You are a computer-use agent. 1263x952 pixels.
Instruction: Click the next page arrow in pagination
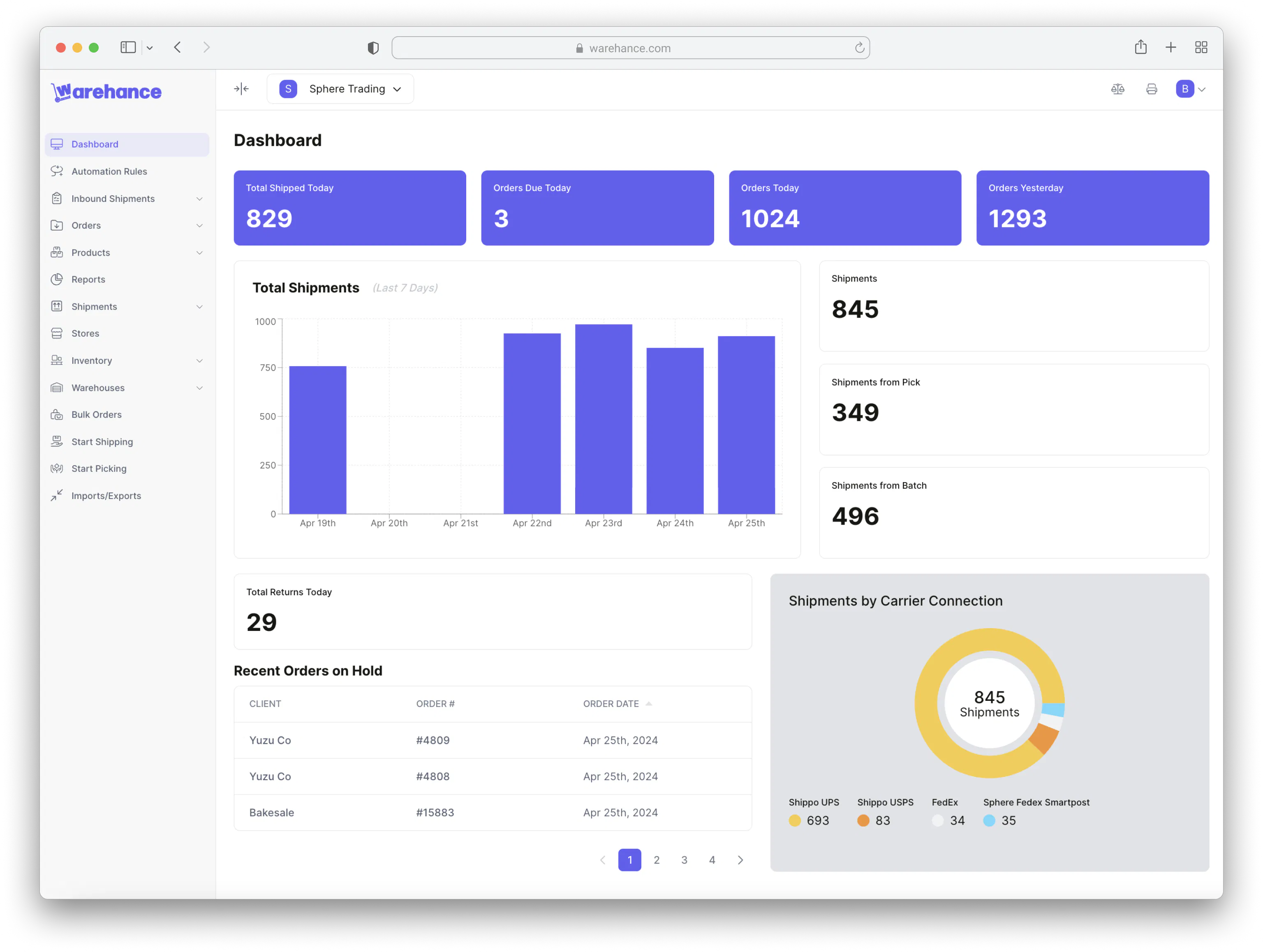(740, 860)
